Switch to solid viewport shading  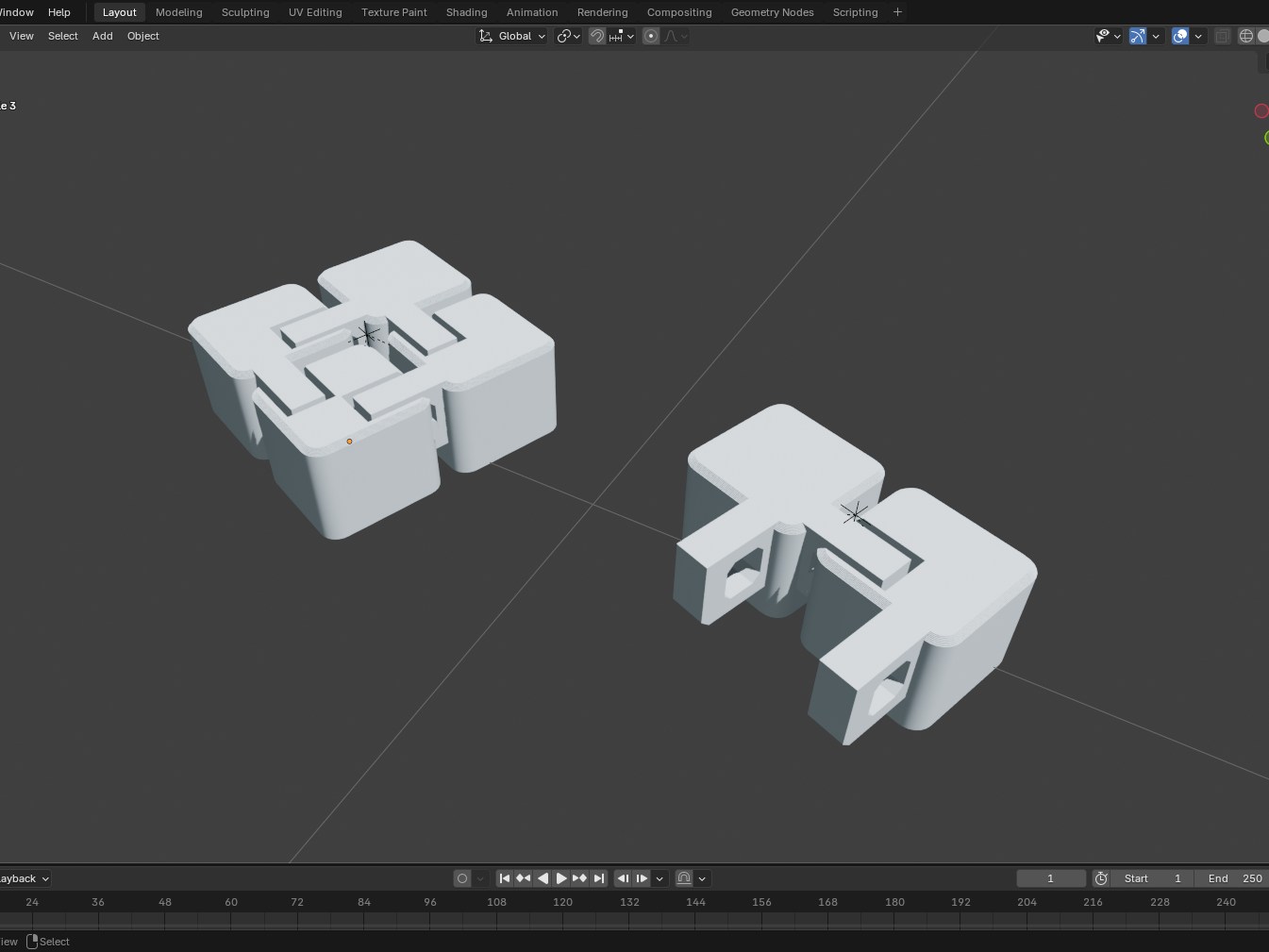[x=1262, y=36]
